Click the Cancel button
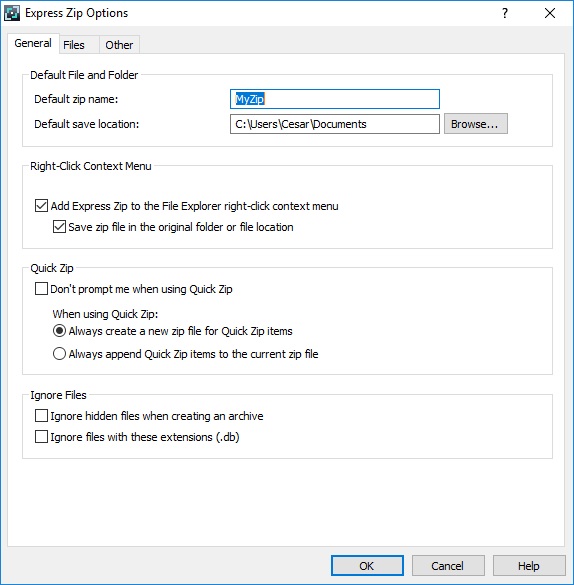Screen dimensions: 574x585 pos(448,566)
